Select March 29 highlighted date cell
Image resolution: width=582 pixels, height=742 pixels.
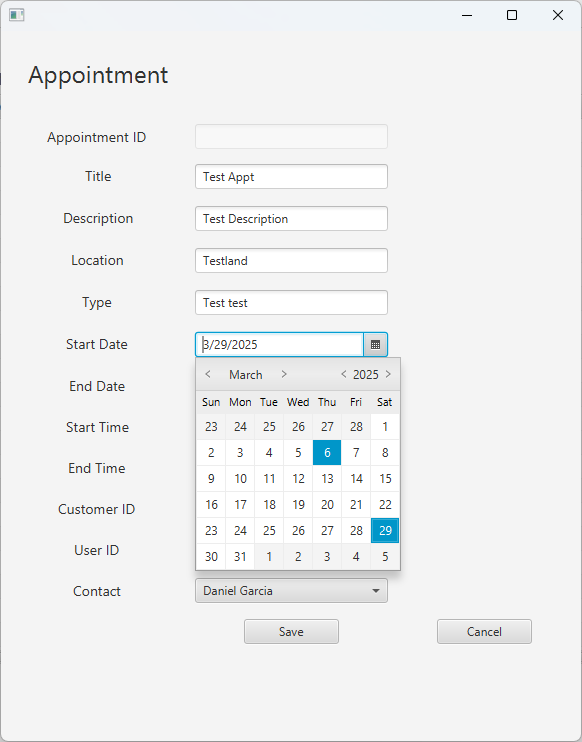(385, 530)
